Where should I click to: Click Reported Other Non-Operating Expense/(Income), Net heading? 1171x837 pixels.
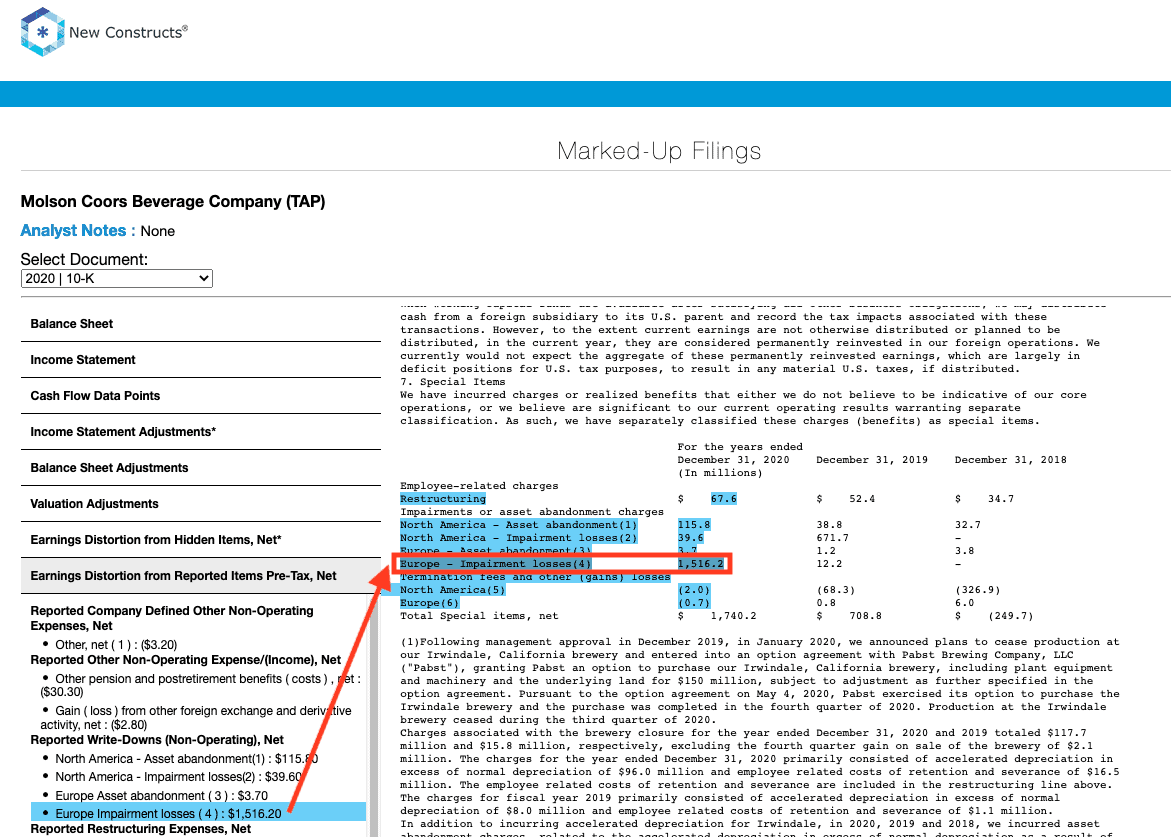pos(185,660)
